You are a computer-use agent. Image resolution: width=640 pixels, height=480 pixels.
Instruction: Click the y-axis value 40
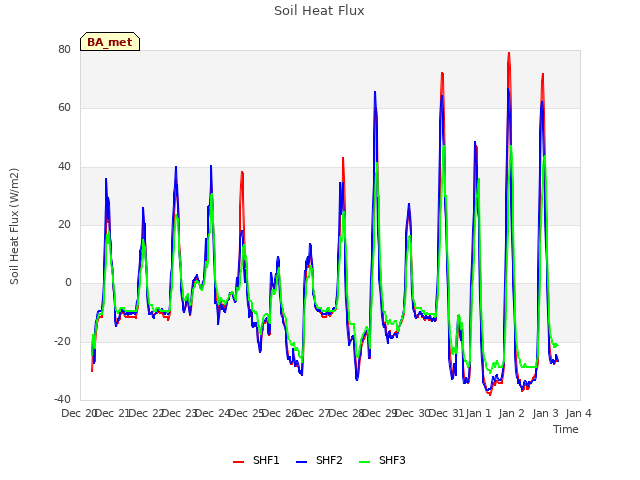click(x=64, y=167)
